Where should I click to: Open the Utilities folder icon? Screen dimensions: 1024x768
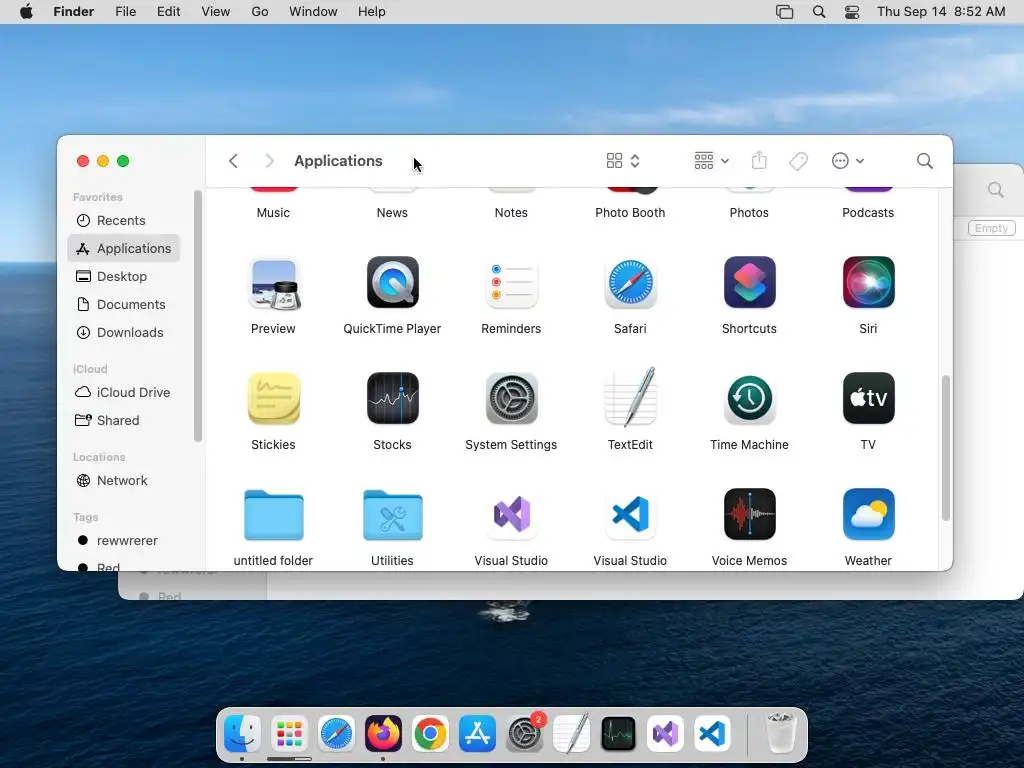pyautogui.click(x=392, y=515)
